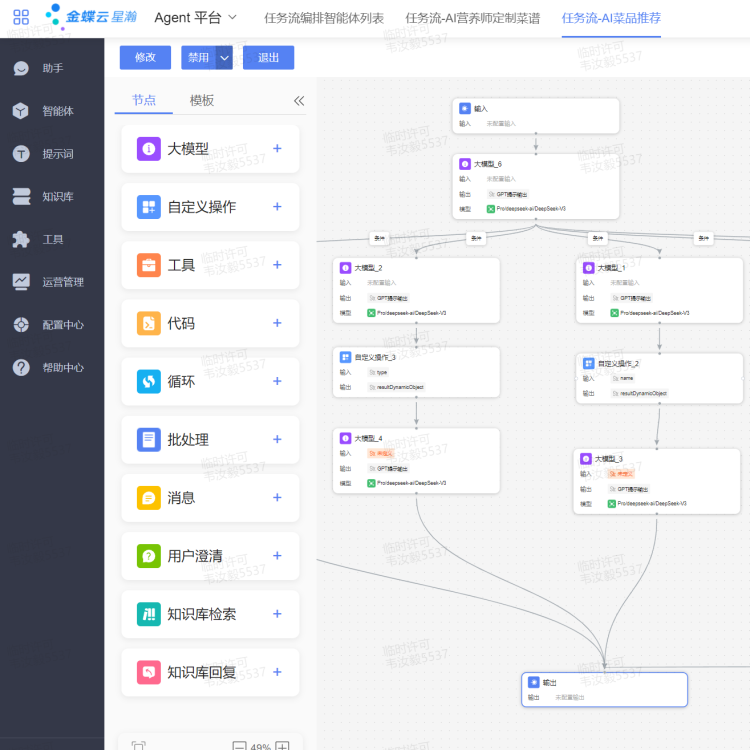
Task: Click the 修改 button
Action: tap(145, 58)
